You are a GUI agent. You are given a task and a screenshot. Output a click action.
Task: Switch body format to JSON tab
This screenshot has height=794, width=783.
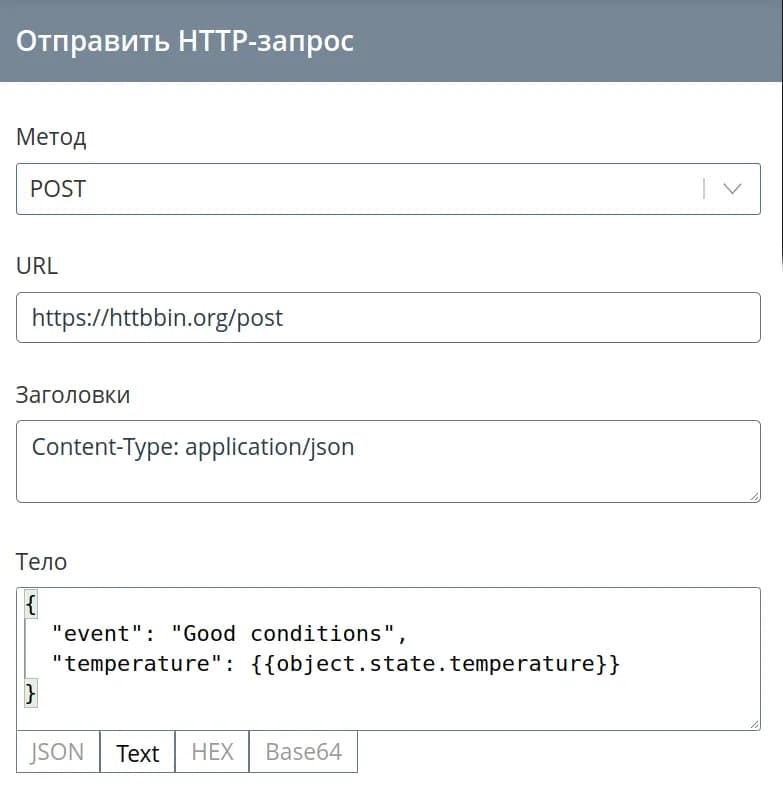pos(57,752)
